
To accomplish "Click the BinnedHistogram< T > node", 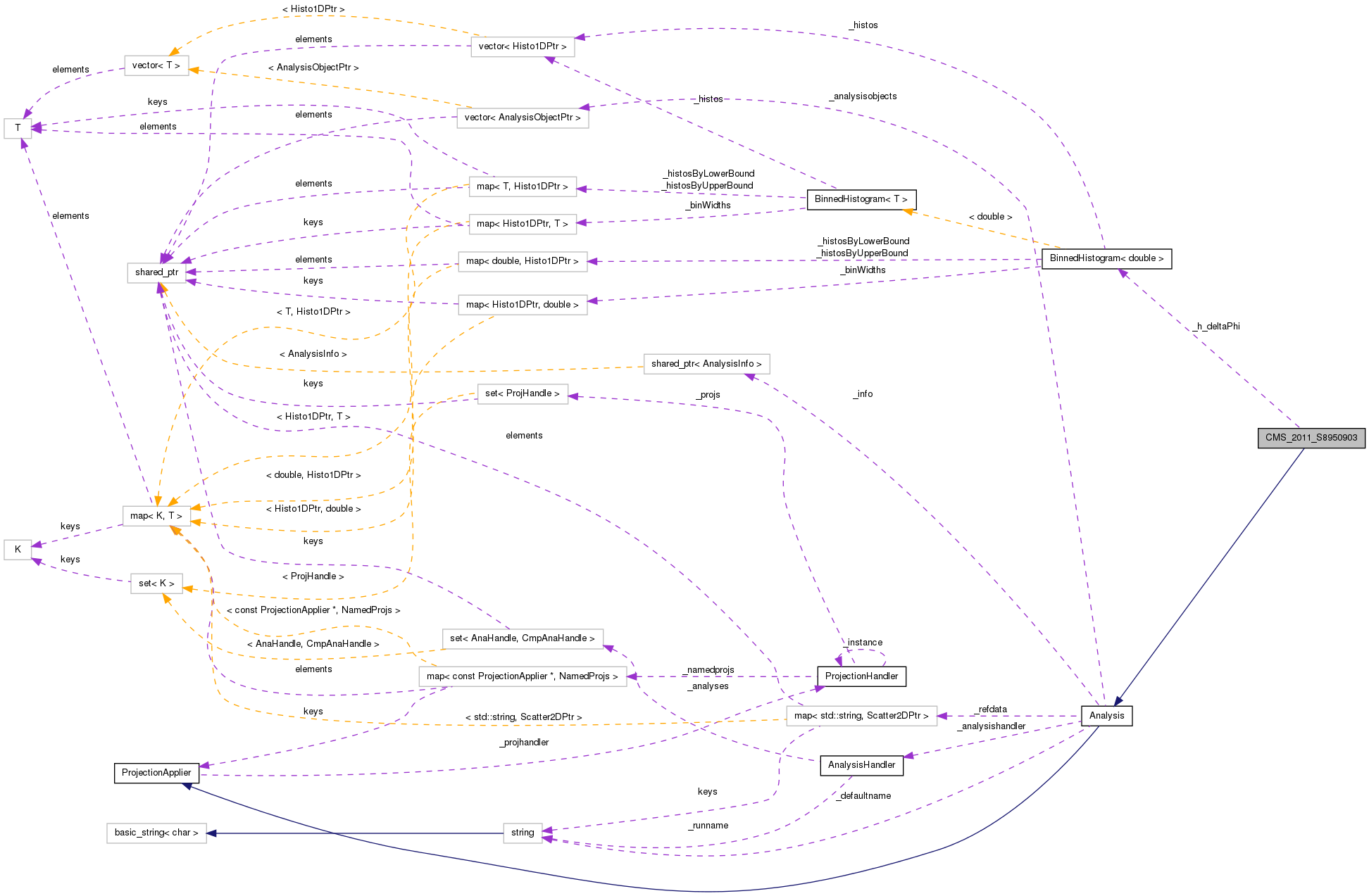I will click(861, 199).
